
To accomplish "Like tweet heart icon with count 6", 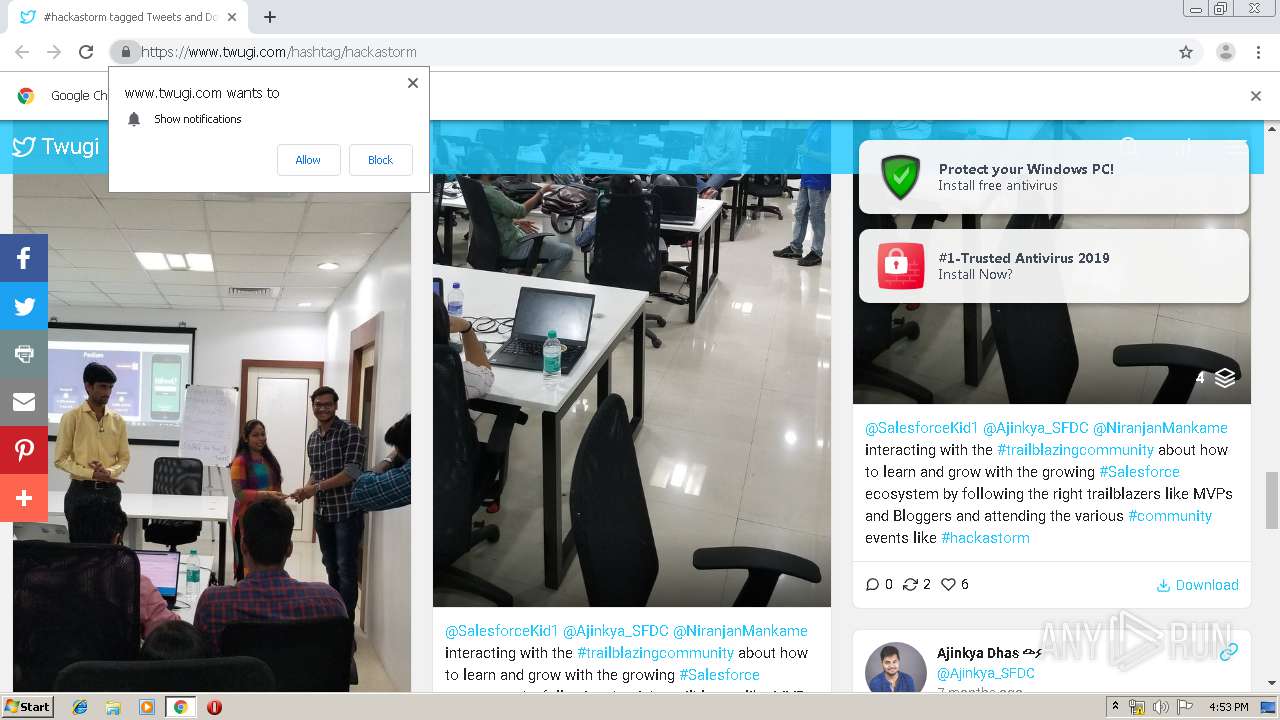I will (948, 585).
